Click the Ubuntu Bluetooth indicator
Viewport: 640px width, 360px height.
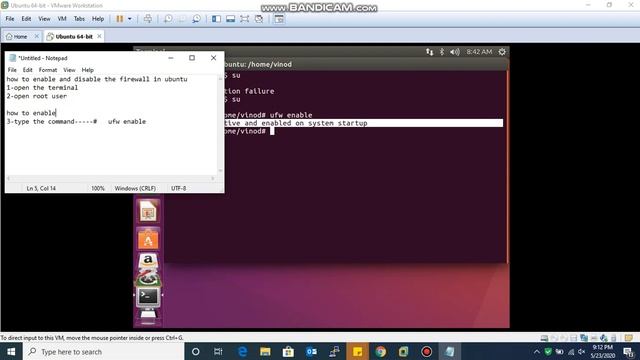pos(442,52)
